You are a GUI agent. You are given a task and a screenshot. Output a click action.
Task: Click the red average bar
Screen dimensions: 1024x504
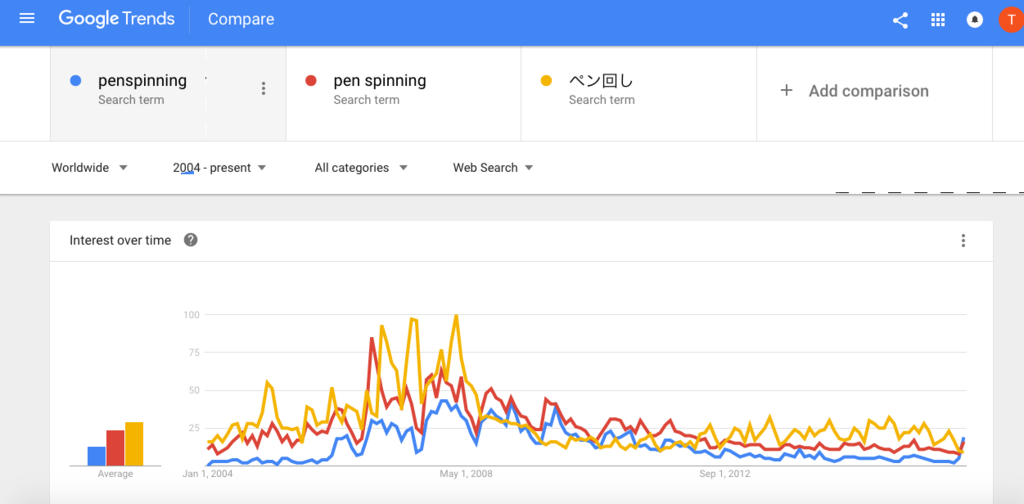(115, 448)
